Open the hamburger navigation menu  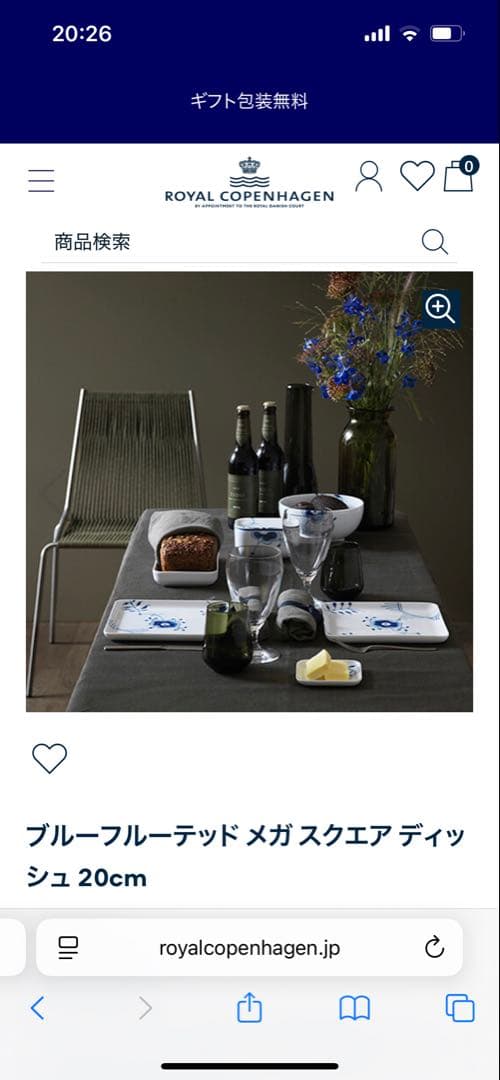point(41,180)
